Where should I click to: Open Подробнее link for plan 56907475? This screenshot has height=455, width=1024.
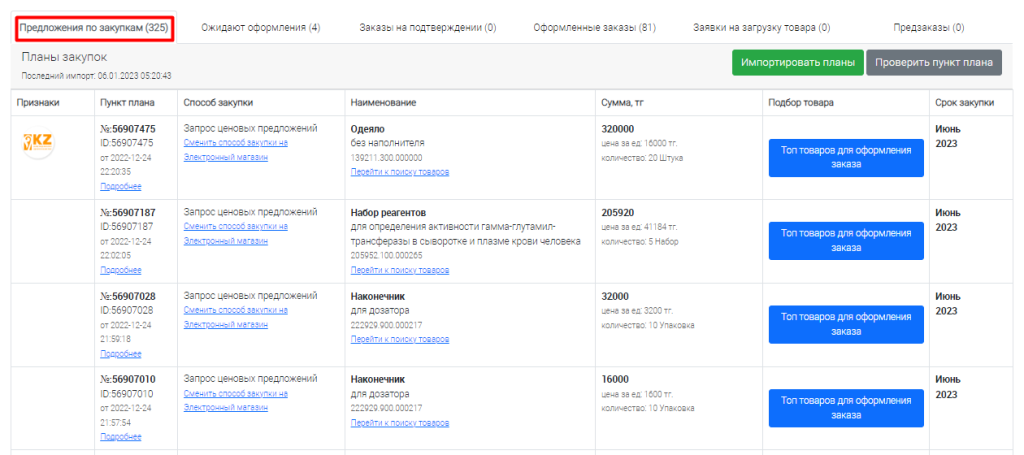point(121,186)
